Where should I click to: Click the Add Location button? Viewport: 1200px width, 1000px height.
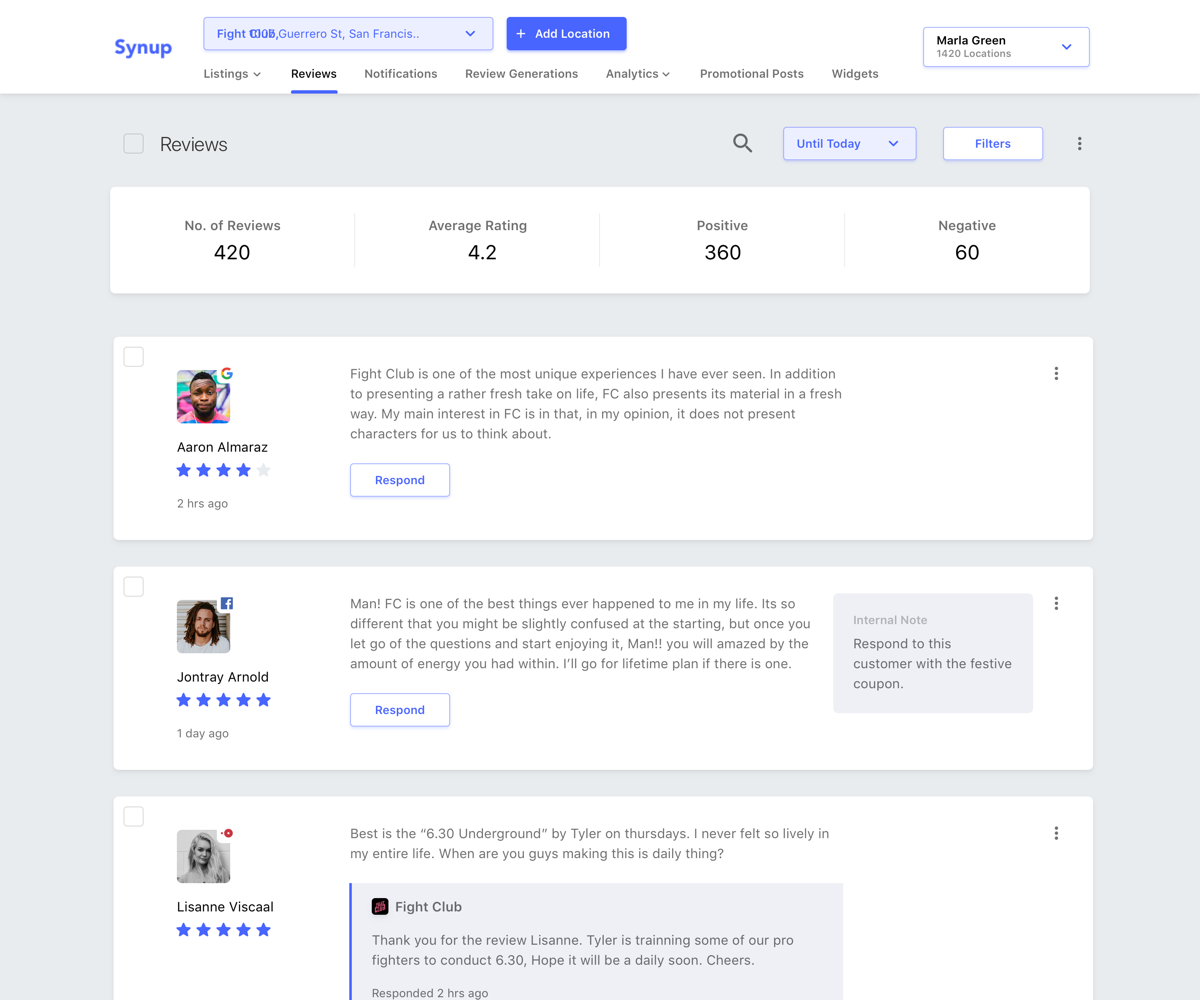pyautogui.click(x=566, y=34)
